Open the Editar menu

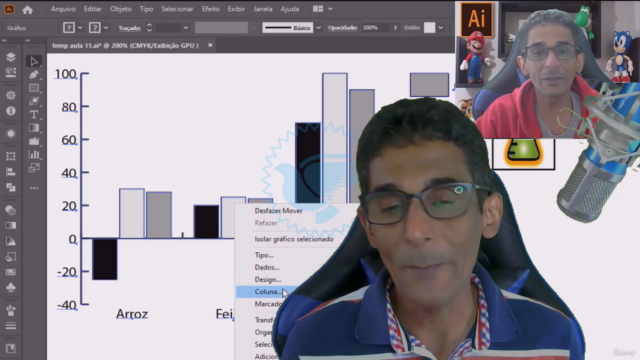pyautogui.click(x=93, y=9)
